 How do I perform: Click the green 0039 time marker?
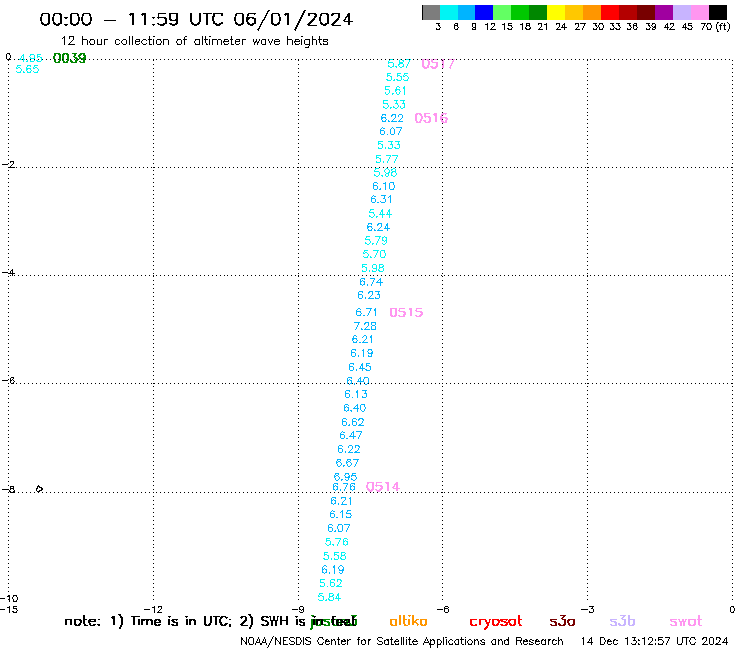click(69, 58)
